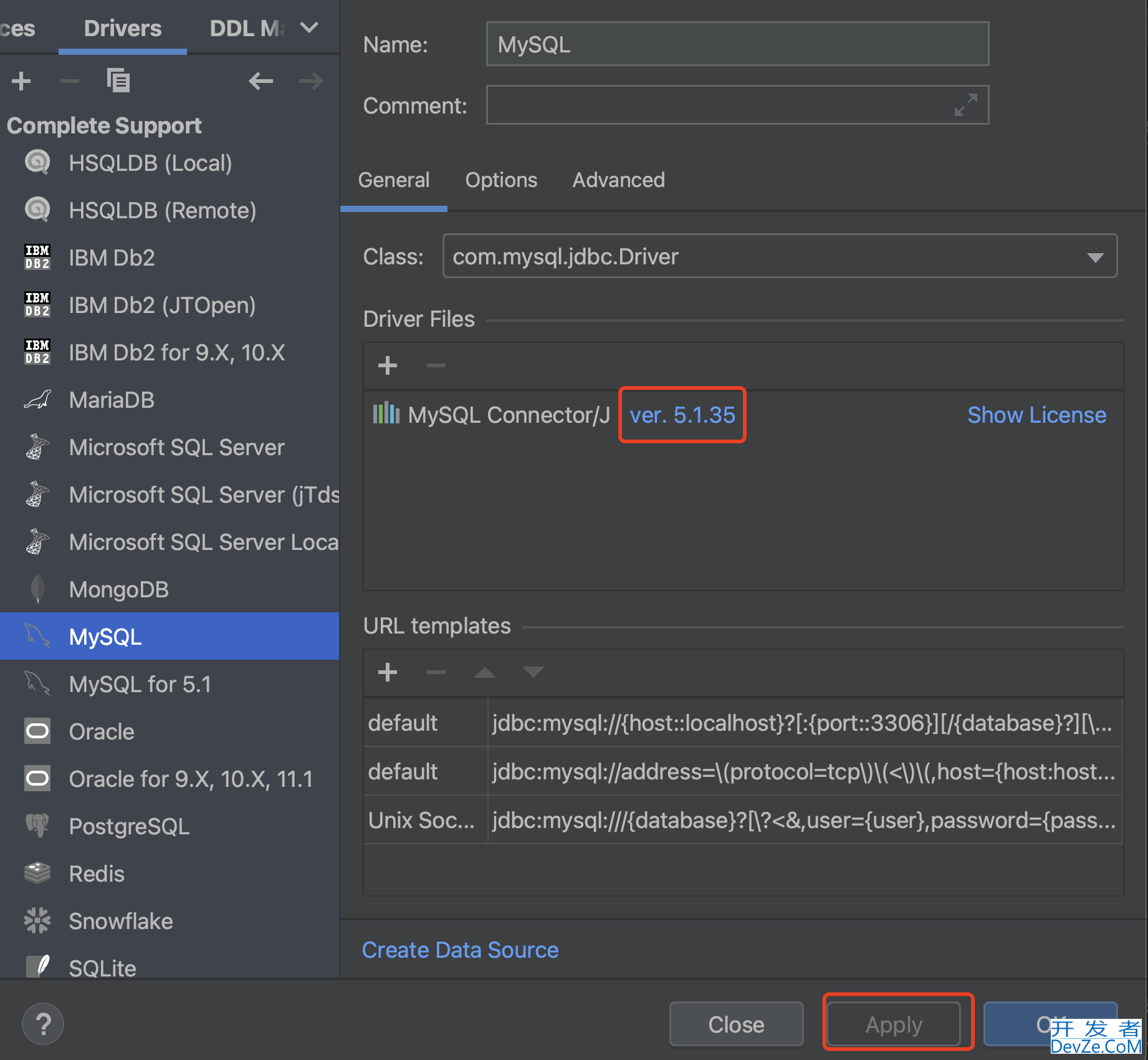Click the Name input field
This screenshot has width=1148, height=1060.
737,44
